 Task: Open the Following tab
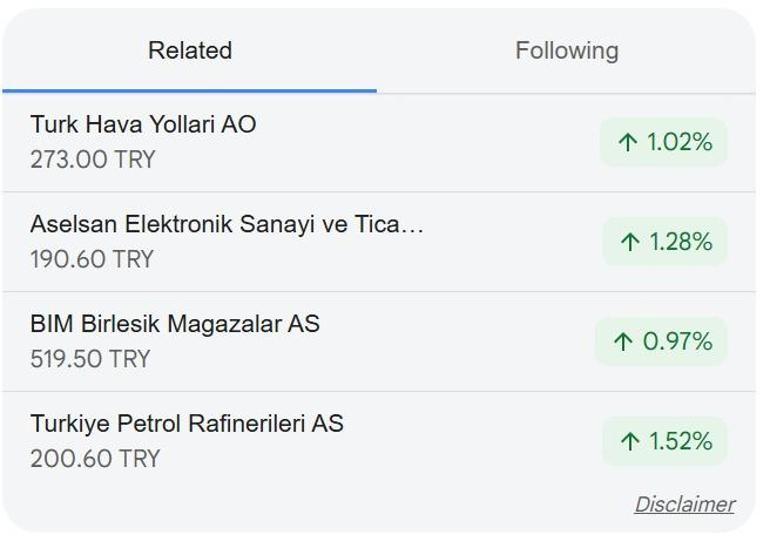pyautogui.click(x=566, y=51)
